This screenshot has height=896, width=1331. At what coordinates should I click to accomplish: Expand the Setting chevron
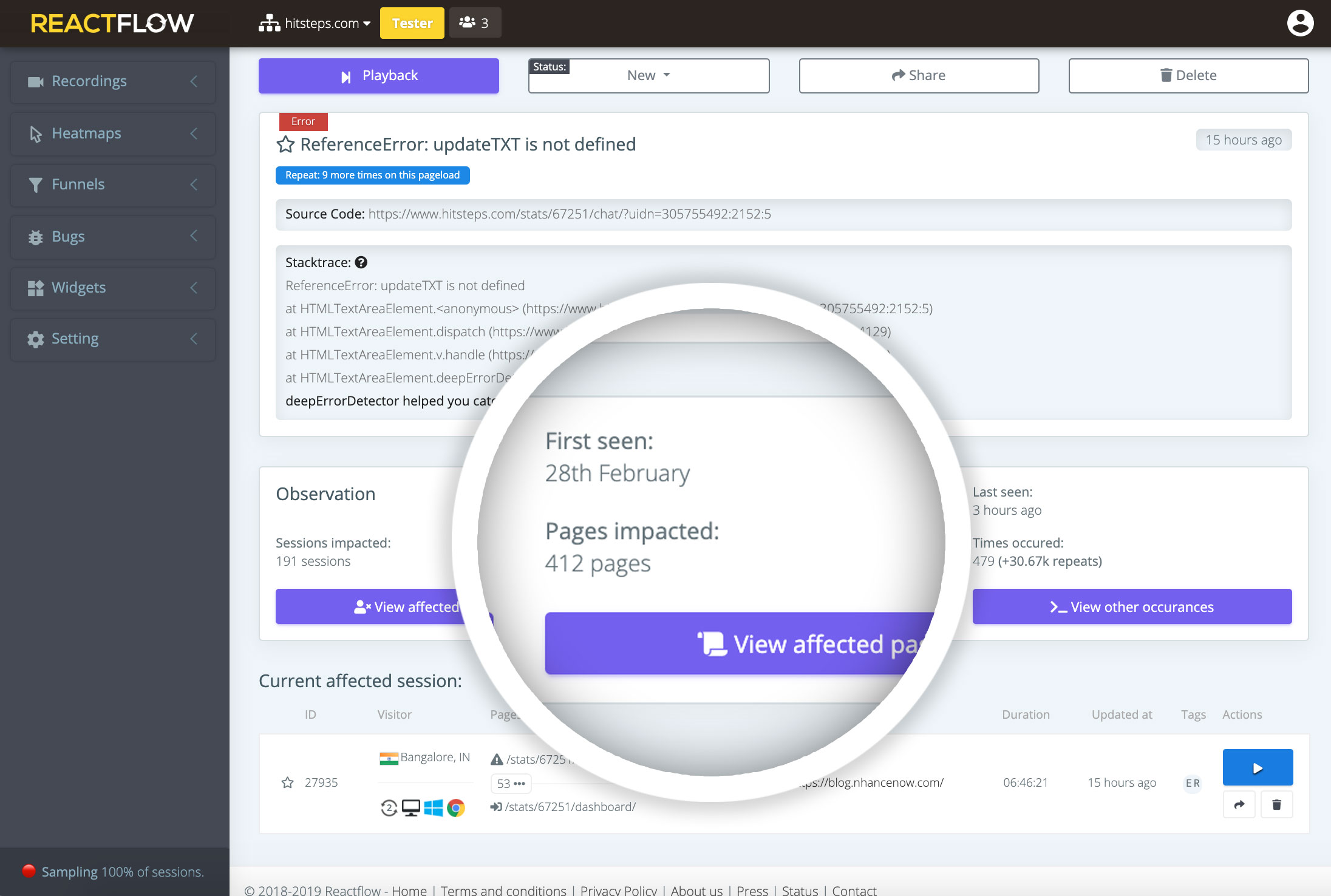(x=194, y=339)
